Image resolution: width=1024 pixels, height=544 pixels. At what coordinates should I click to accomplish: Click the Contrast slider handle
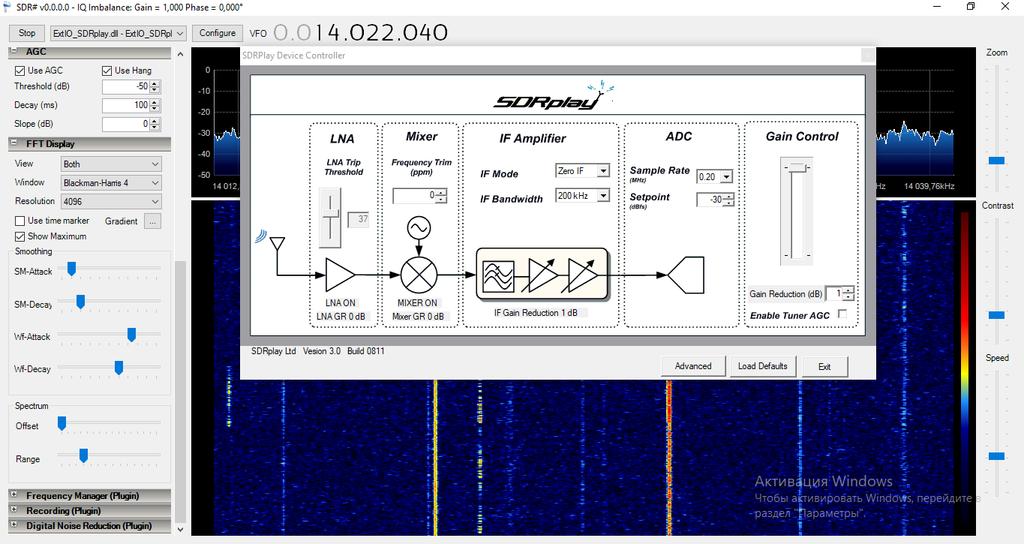tap(997, 315)
